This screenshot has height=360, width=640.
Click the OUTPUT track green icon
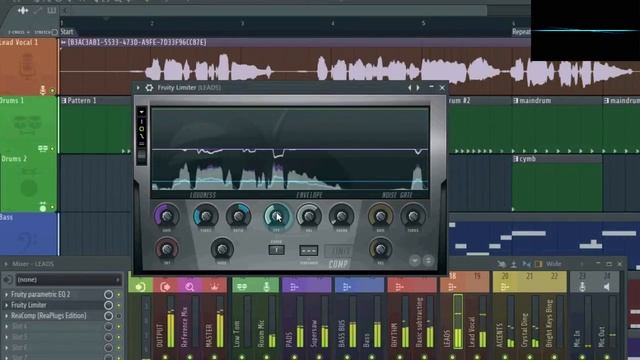coord(140,287)
